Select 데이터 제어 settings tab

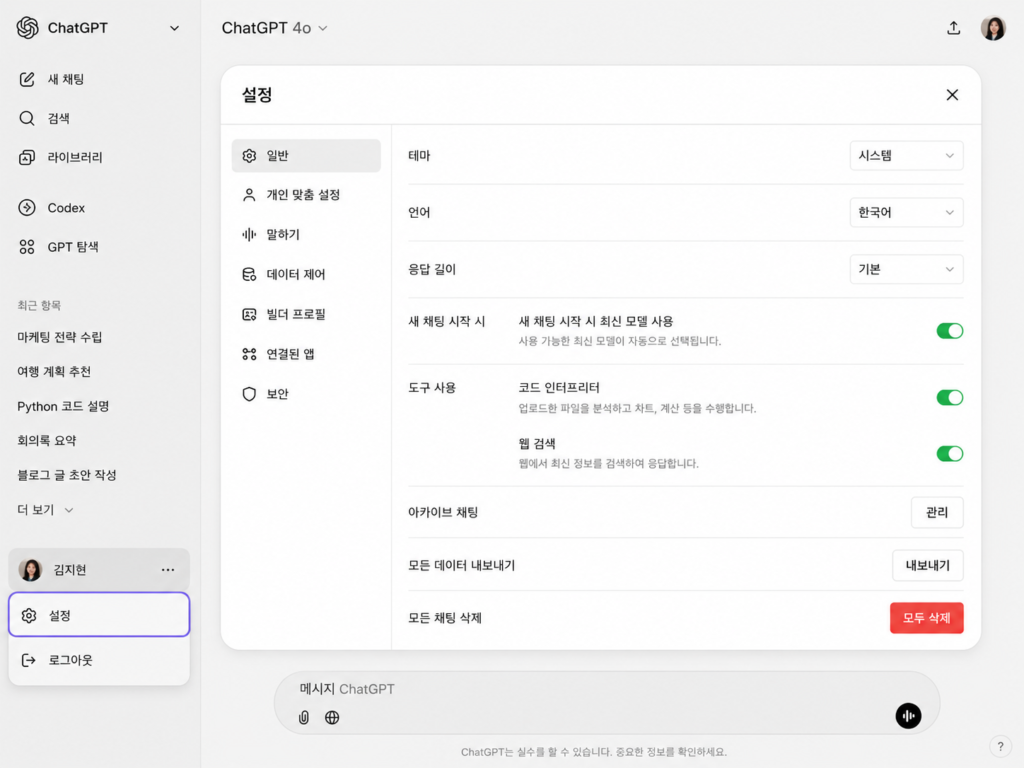[x=306, y=274]
